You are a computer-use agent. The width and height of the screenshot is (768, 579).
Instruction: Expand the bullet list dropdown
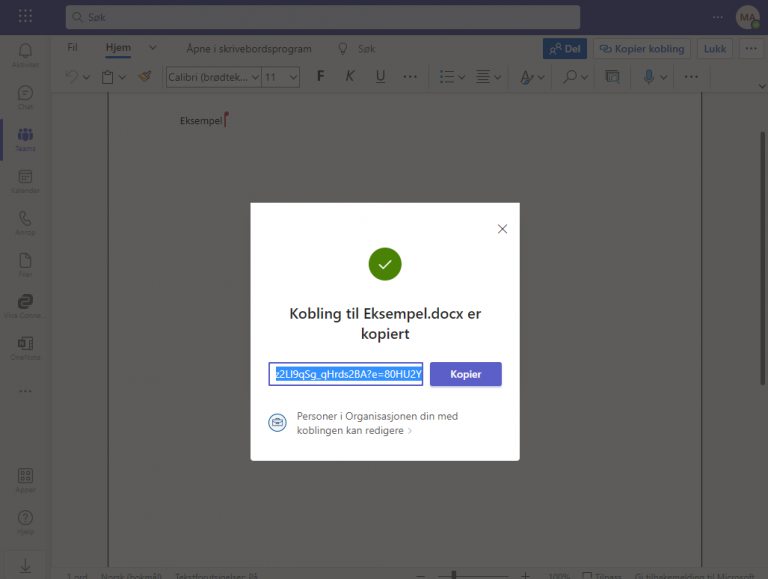click(x=461, y=77)
